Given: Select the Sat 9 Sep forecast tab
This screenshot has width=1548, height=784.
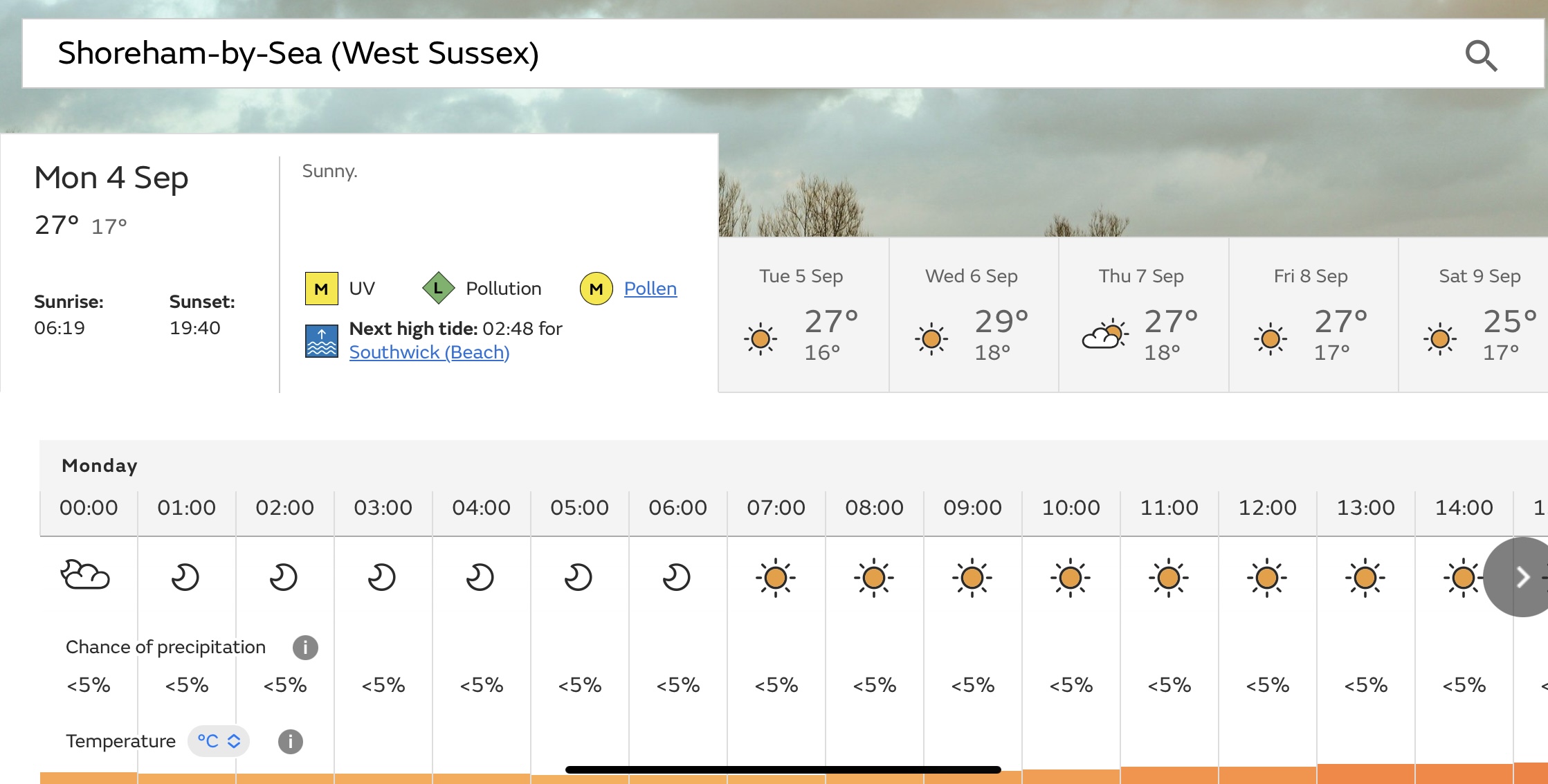Looking at the screenshot, I should 1474,315.
